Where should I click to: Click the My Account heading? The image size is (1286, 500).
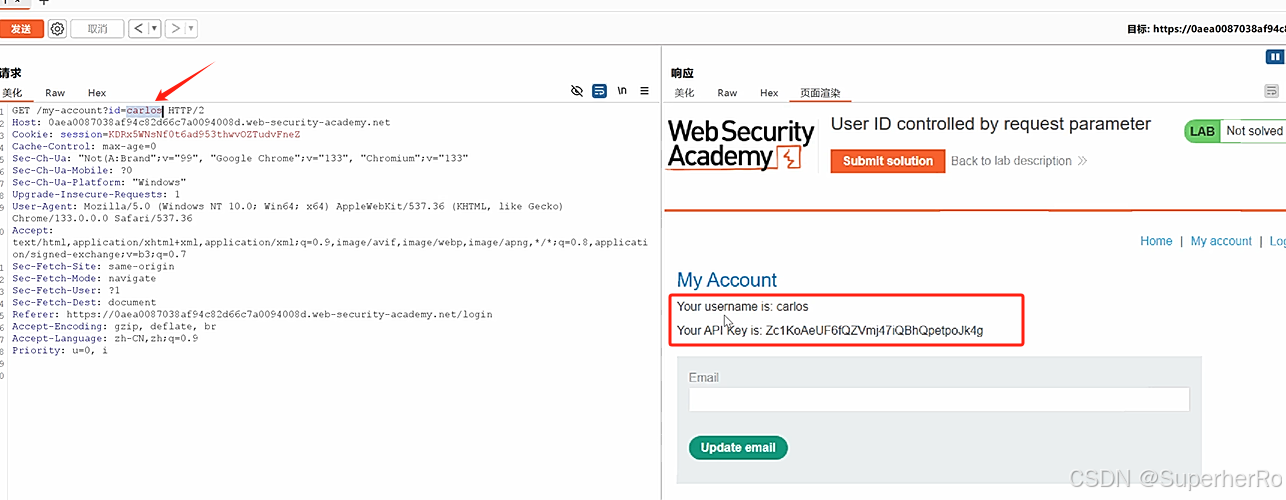click(727, 280)
